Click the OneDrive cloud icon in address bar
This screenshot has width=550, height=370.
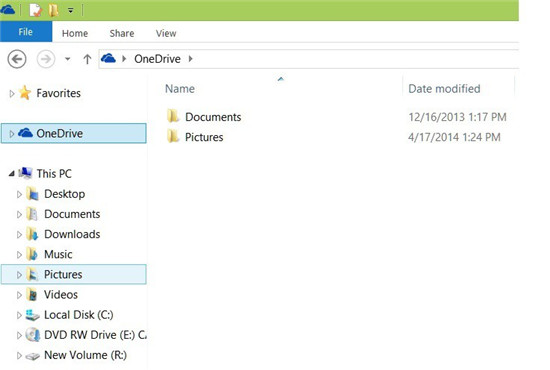click(108, 58)
